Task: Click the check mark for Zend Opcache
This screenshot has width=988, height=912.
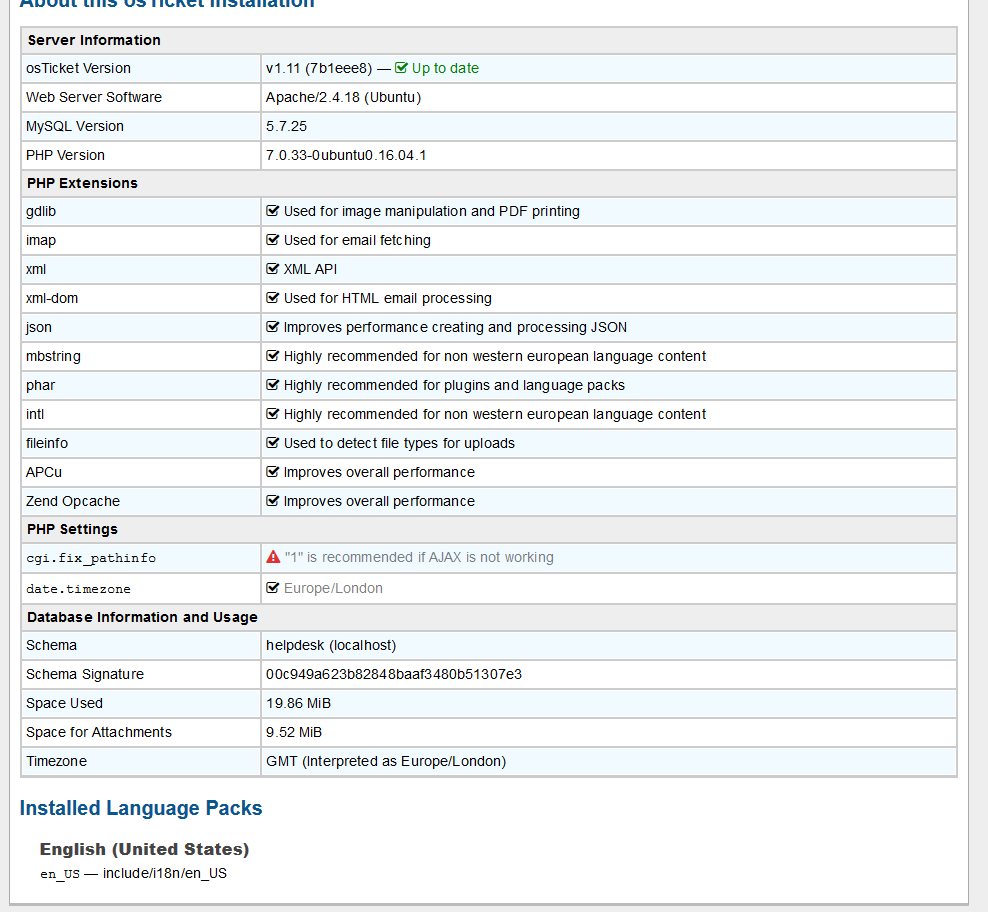Action: 272,501
